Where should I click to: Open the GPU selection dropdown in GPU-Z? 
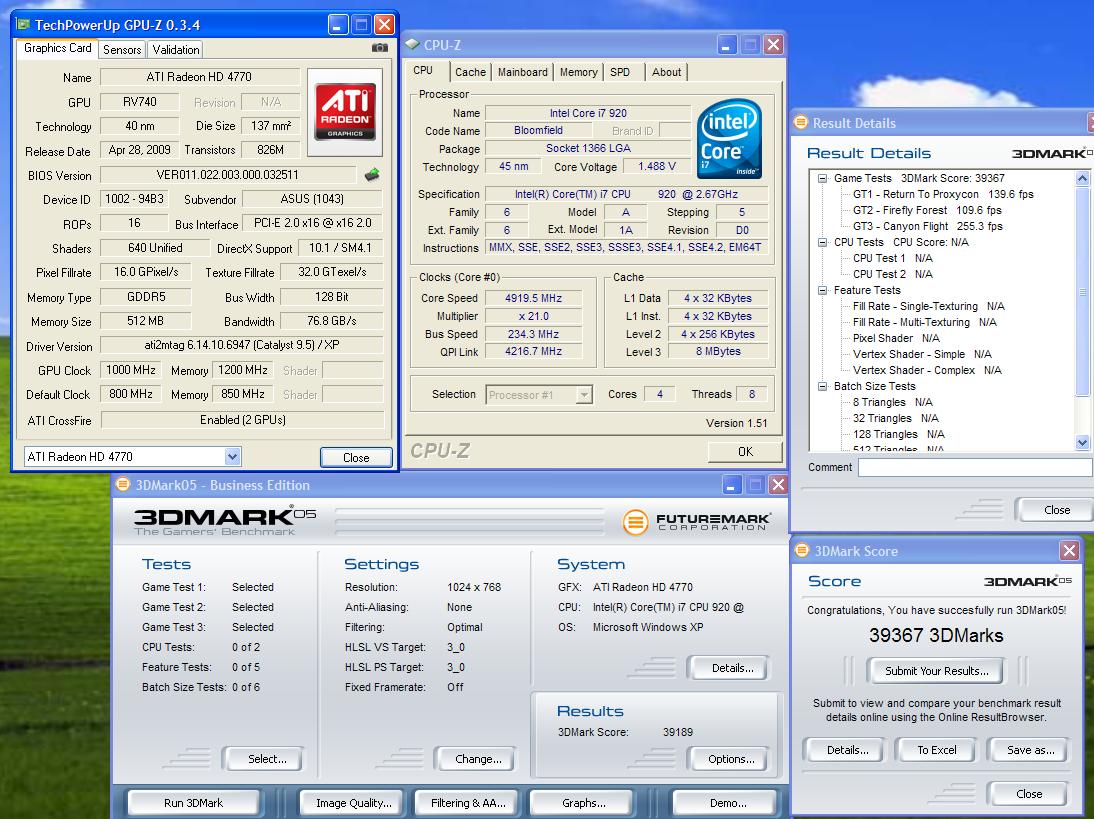coord(233,456)
